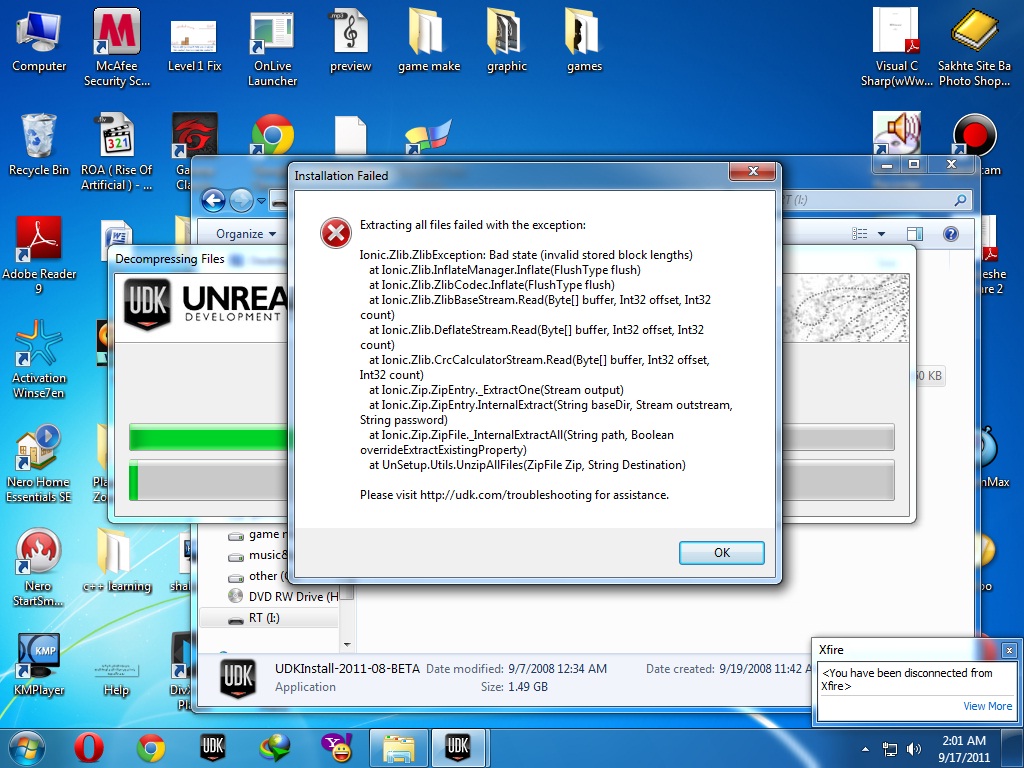Toggle the Explorer preview pane button
1024x768 pixels.
click(914, 234)
